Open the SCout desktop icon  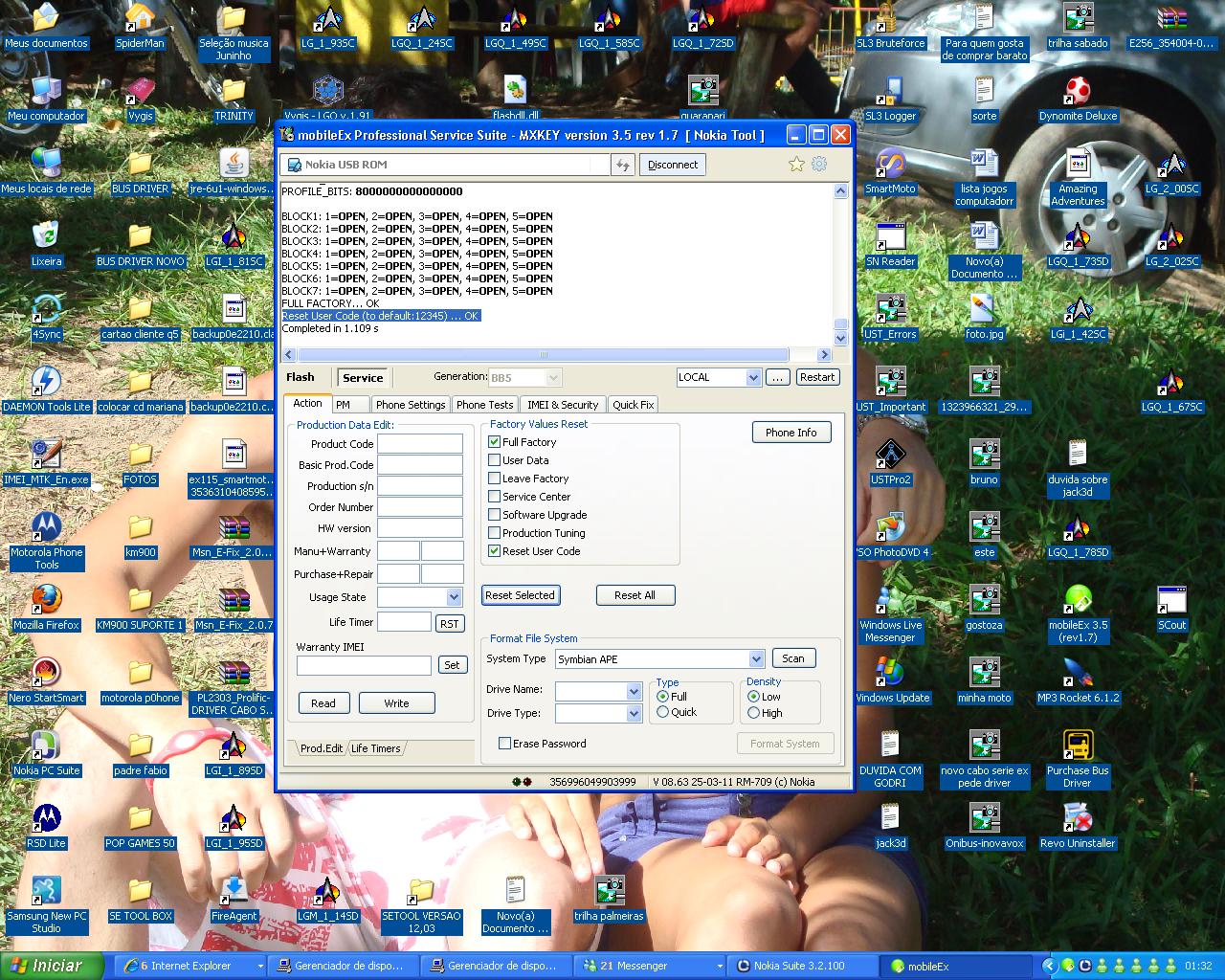1171,608
